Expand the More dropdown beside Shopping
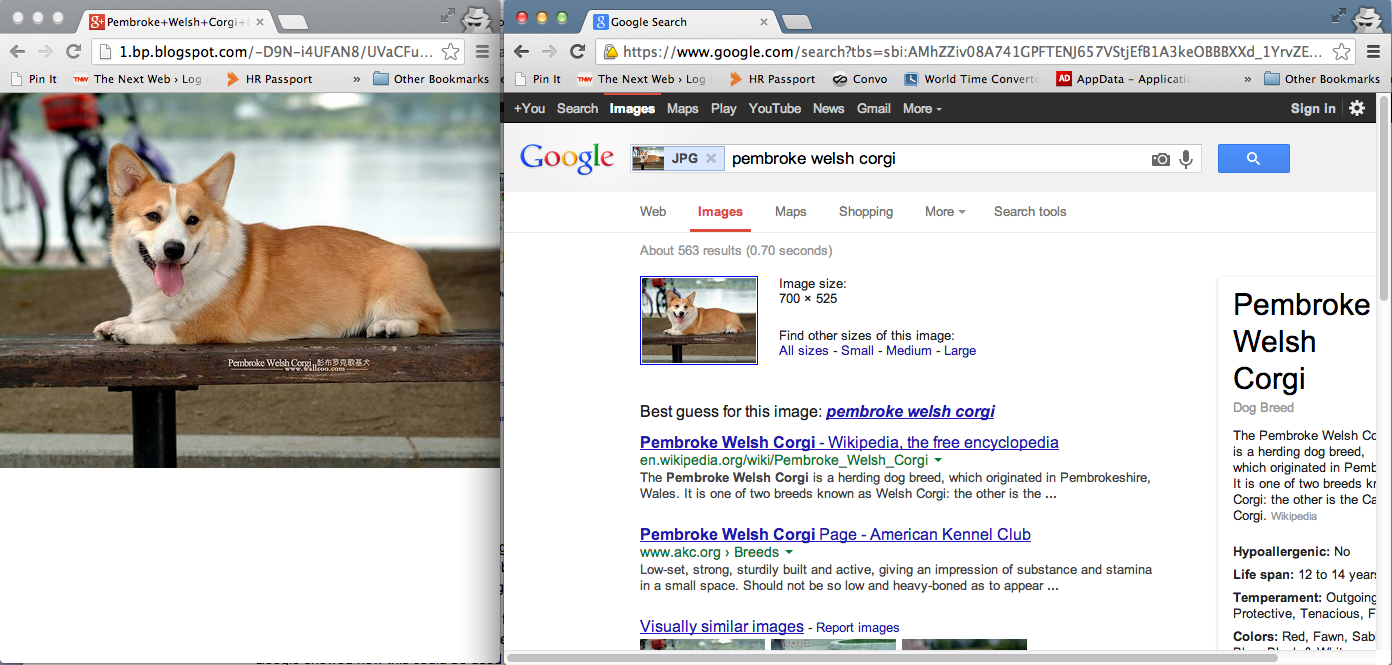Viewport: 1392px width, 665px height. 945,211
